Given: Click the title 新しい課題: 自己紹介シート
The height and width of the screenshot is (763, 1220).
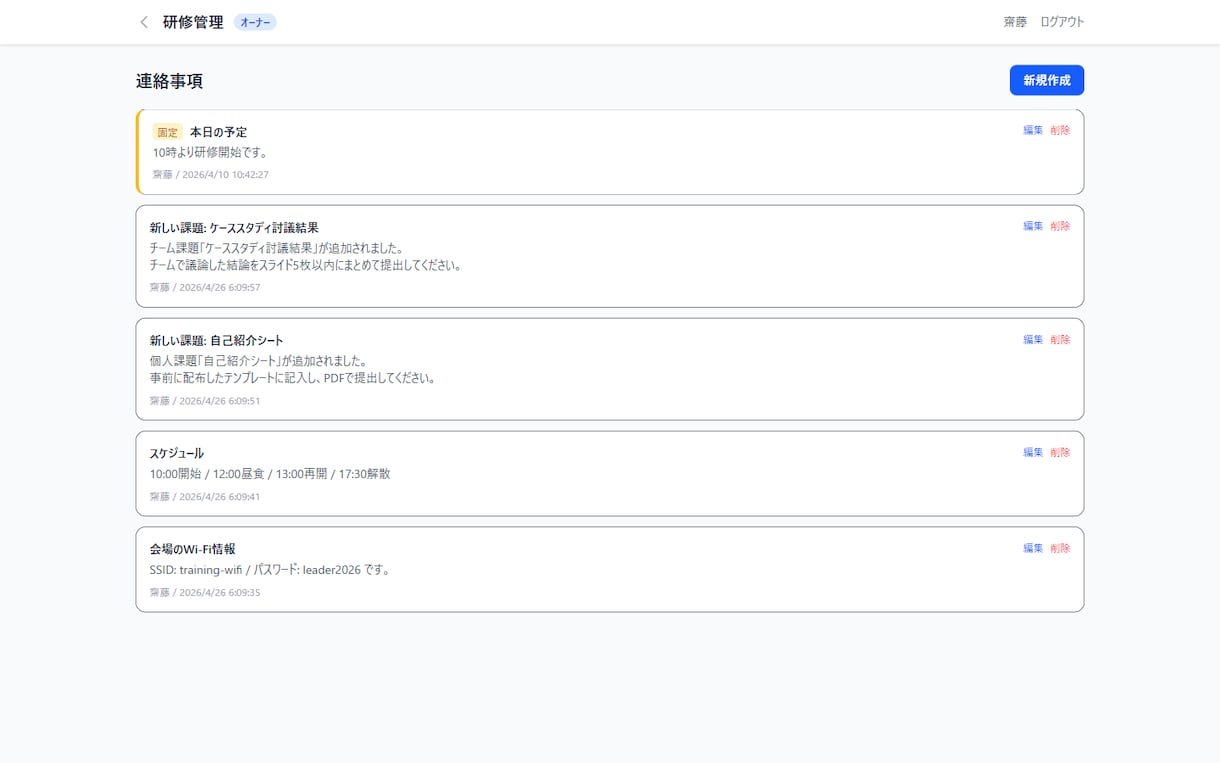Looking at the screenshot, I should pyautogui.click(x=217, y=341).
